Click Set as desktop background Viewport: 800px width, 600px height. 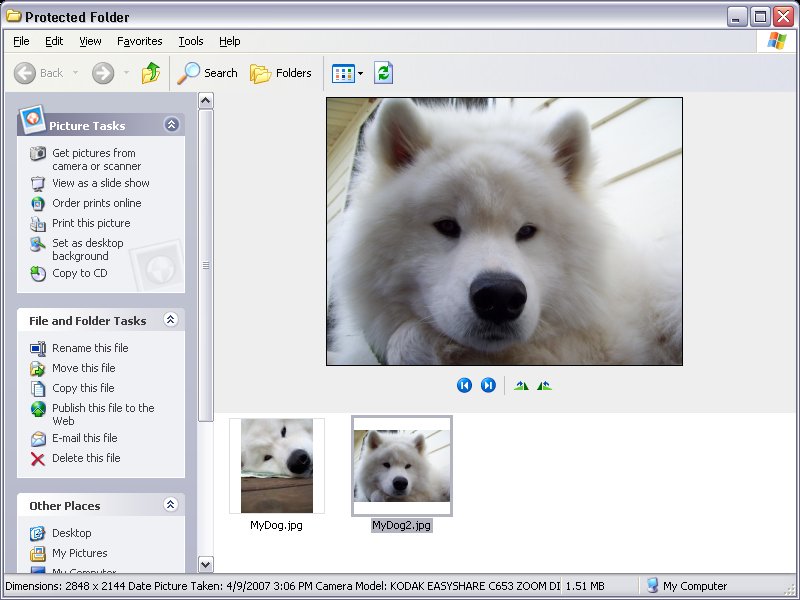(88, 249)
